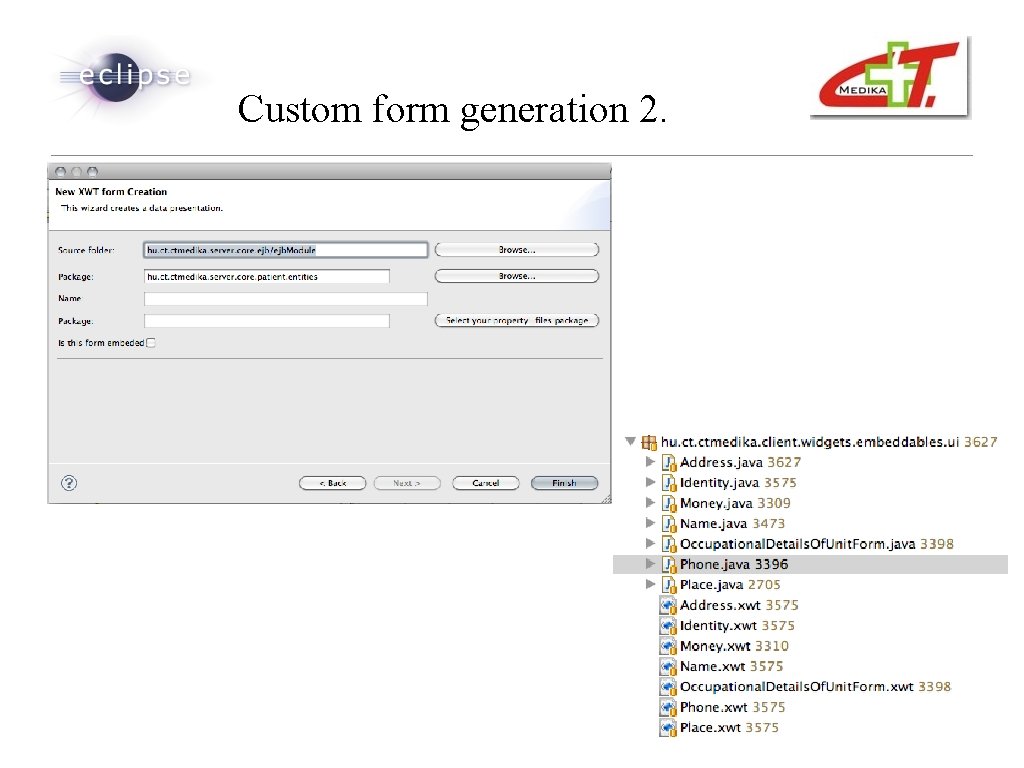The image size is (1024, 768).
Task: Expand the Phone.java tree node
Action: click(x=650, y=564)
